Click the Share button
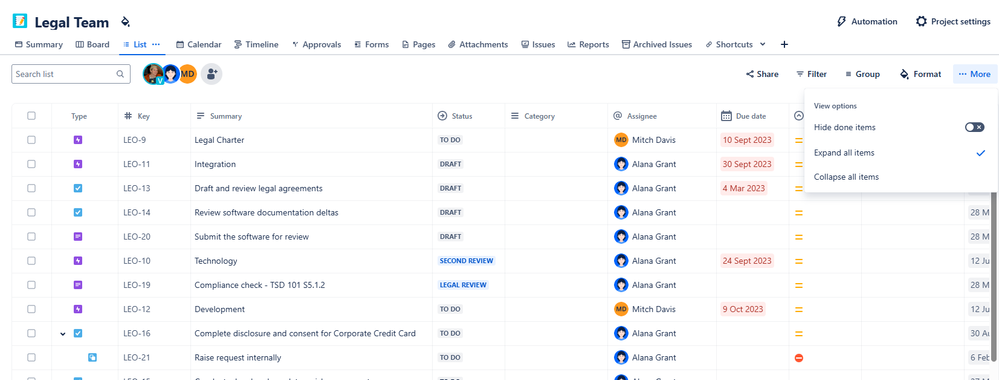Viewport: 999px width, 380px height. click(x=762, y=74)
